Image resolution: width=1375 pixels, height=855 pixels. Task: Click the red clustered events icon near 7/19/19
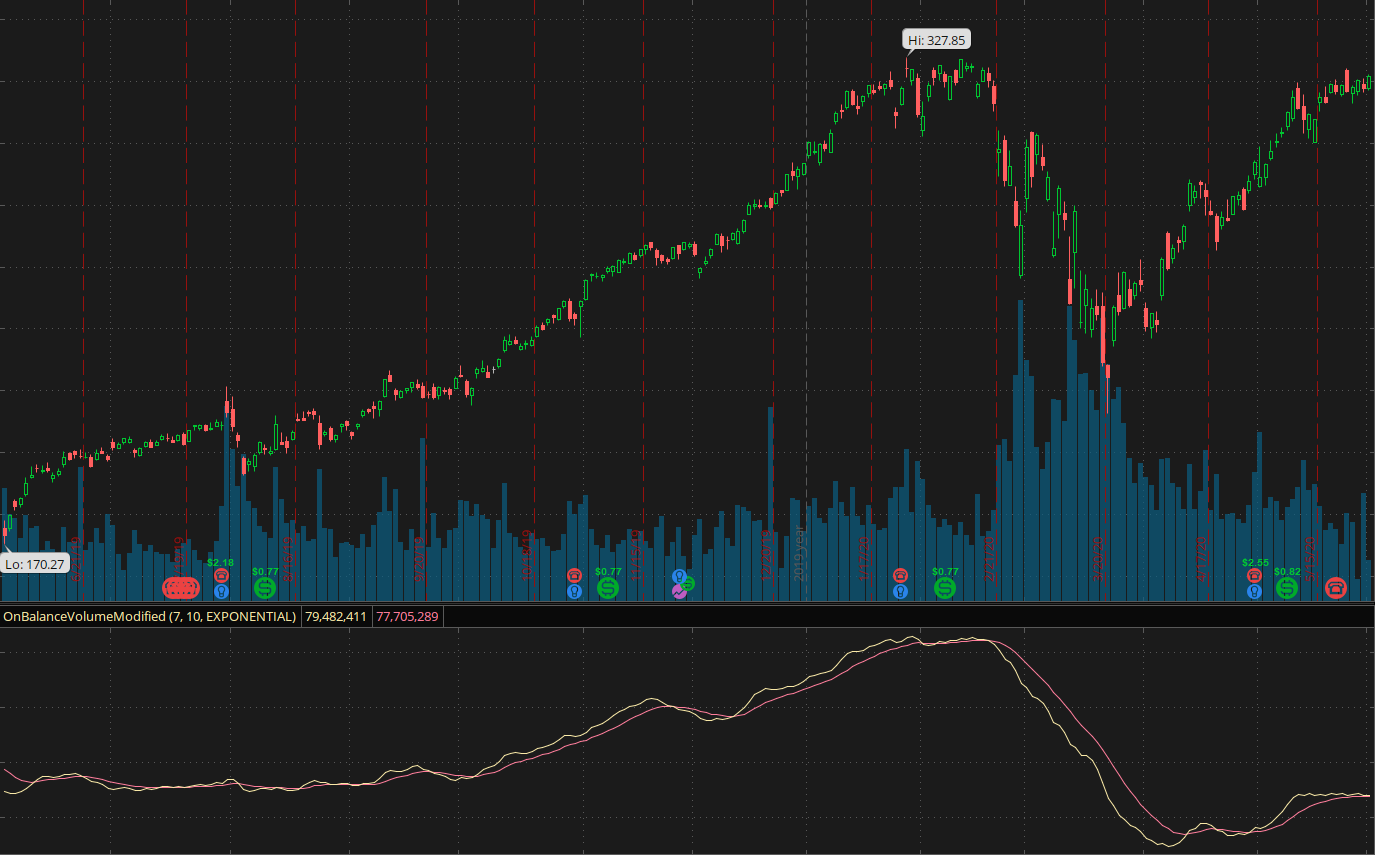[181, 588]
